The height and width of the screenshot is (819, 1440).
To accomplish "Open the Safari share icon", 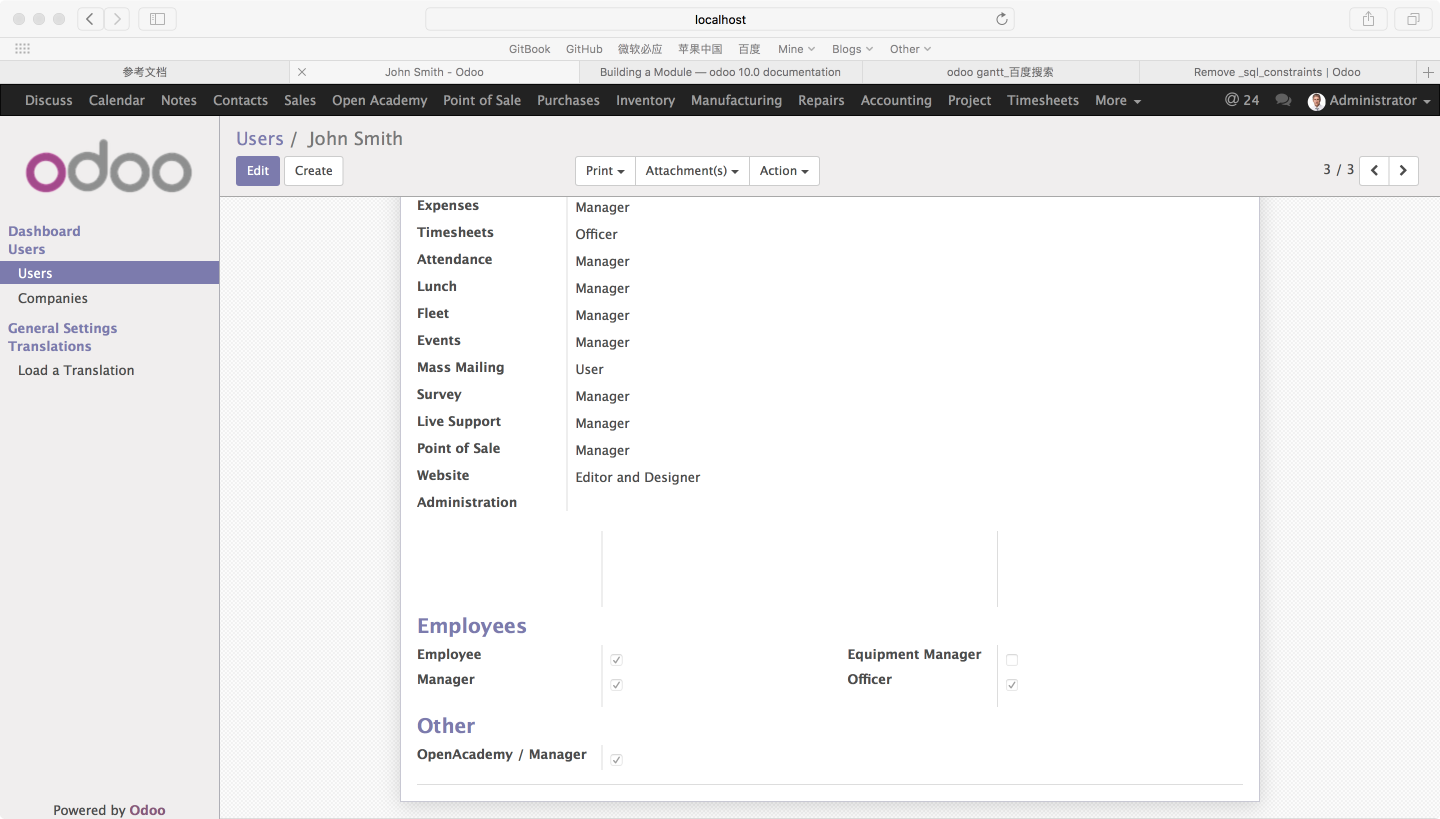I will [x=1368, y=19].
